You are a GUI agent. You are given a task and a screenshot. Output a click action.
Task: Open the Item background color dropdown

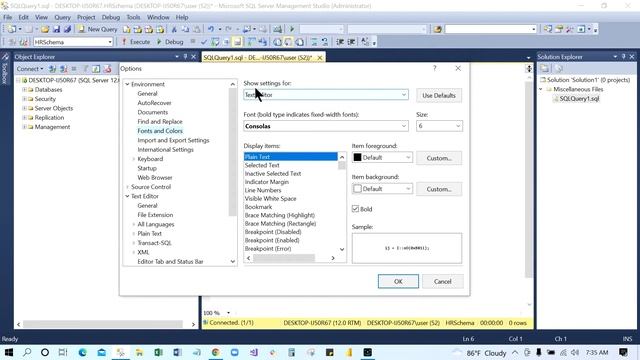coord(382,189)
